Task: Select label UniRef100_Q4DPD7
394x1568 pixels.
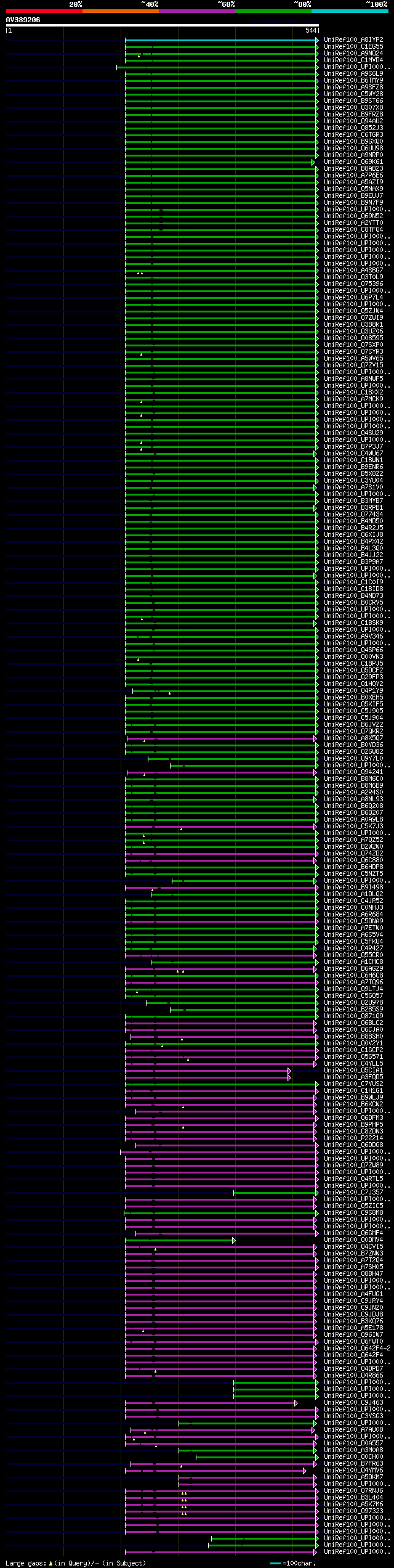Action: (353, 1369)
